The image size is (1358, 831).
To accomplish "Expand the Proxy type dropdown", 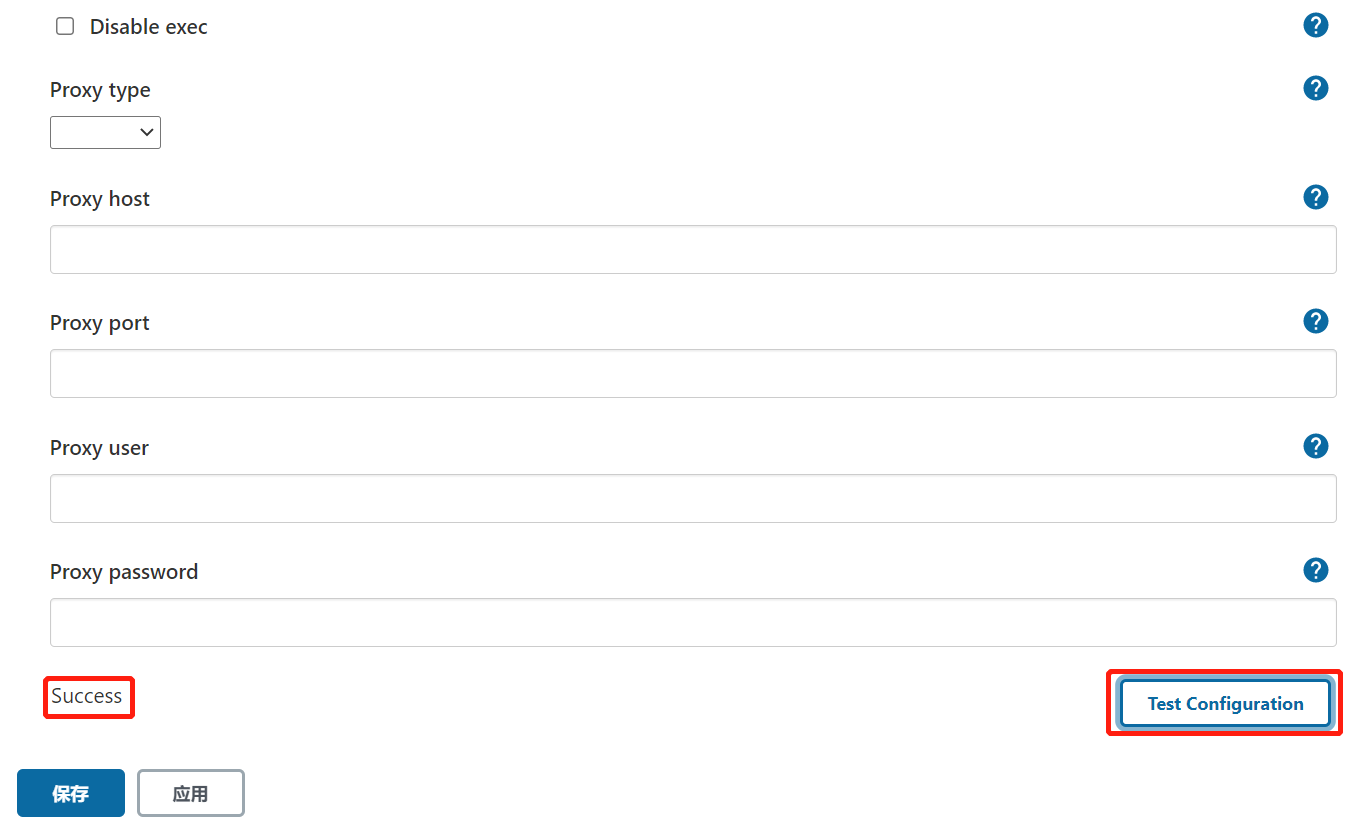I will click(x=105, y=132).
